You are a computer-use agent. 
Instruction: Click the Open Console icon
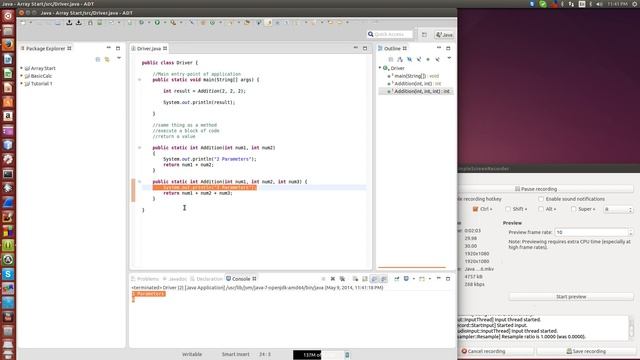(x=422, y=279)
